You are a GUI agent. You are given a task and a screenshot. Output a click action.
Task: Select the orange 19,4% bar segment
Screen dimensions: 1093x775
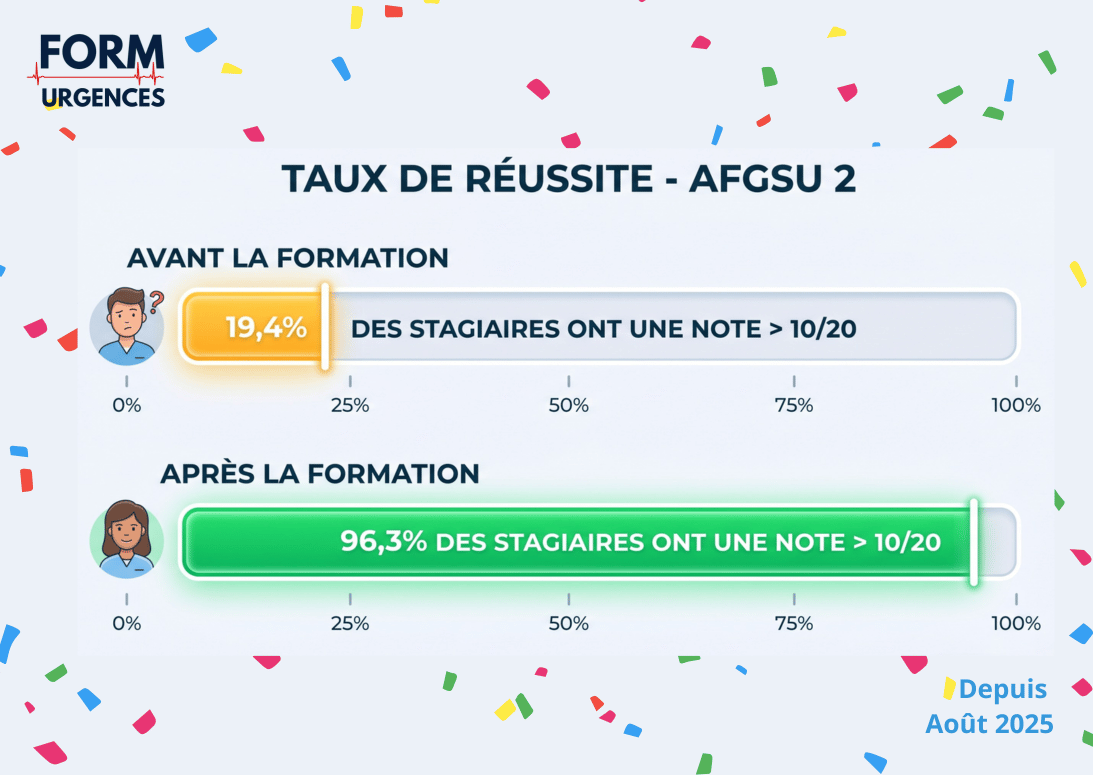click(253, 327)
